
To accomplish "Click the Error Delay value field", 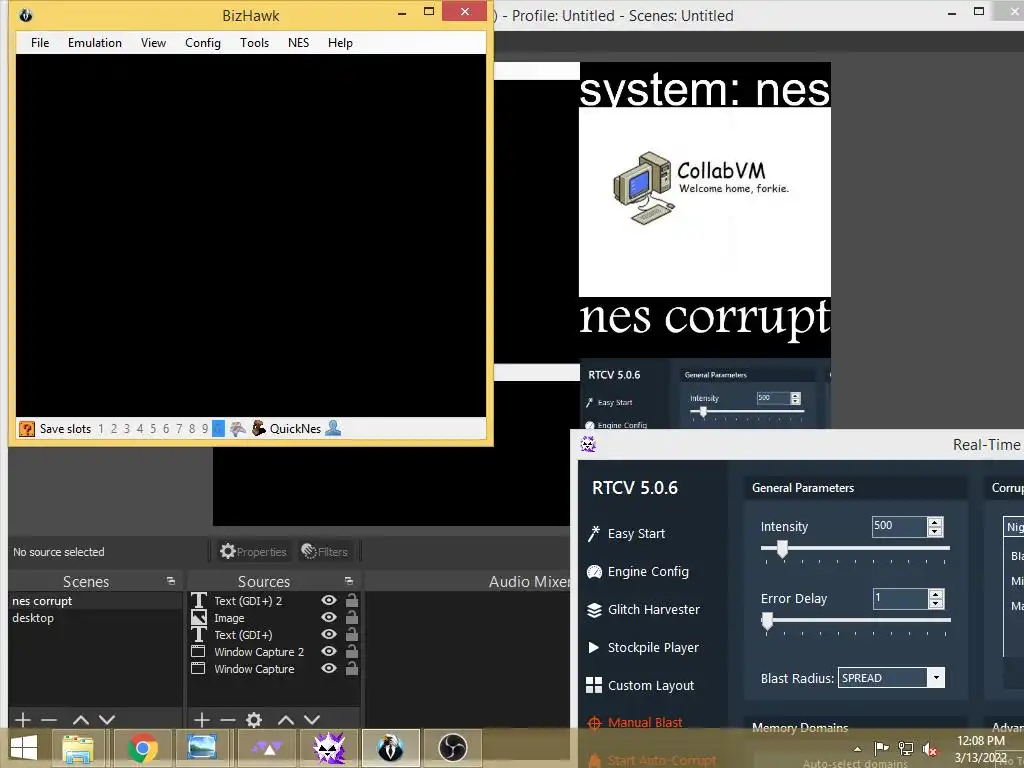I will (x=900, y=598).
